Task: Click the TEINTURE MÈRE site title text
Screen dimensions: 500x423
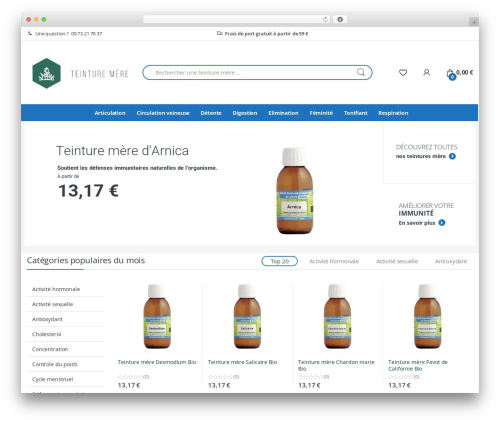Action: click(x=100, y=74)
